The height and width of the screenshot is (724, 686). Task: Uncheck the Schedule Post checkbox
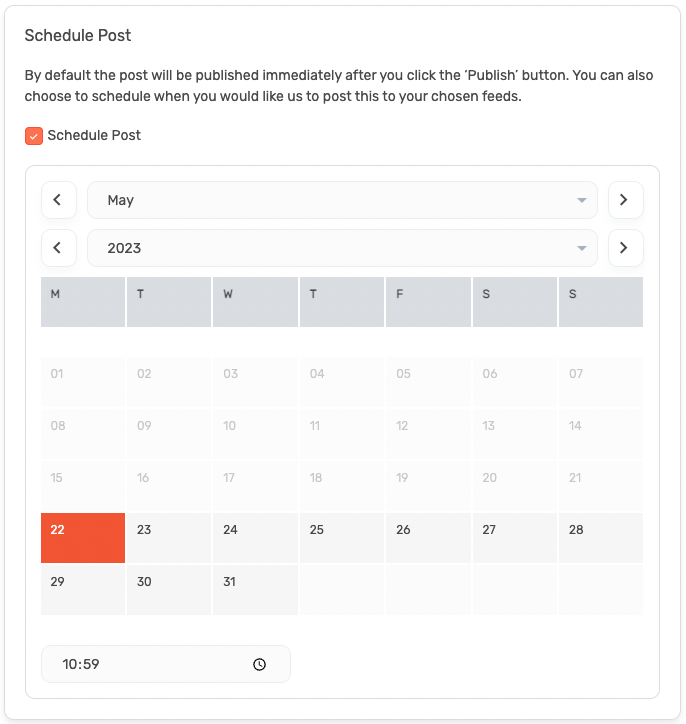34,136
